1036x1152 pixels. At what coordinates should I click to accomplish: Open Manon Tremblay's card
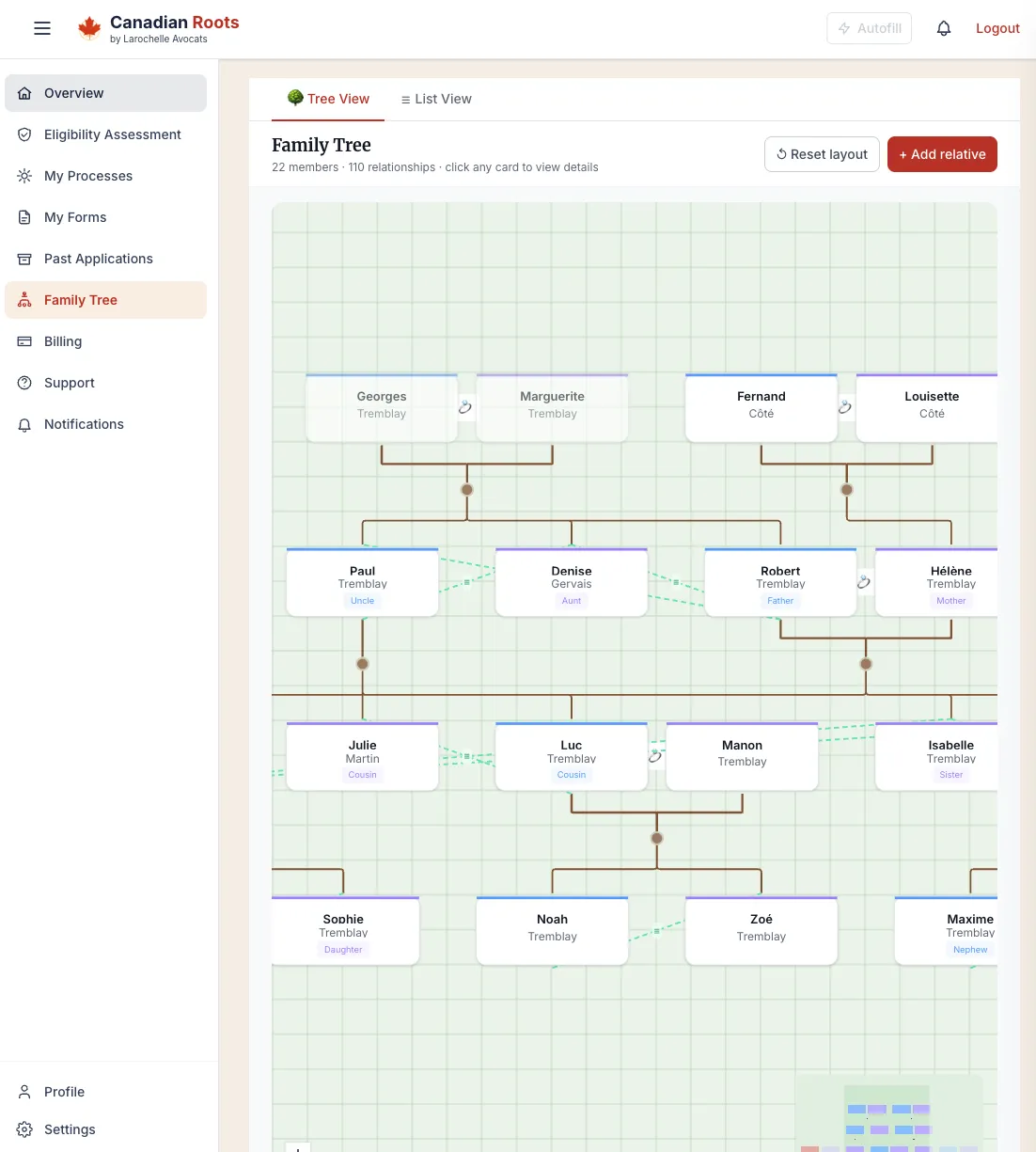pos(743,756)
